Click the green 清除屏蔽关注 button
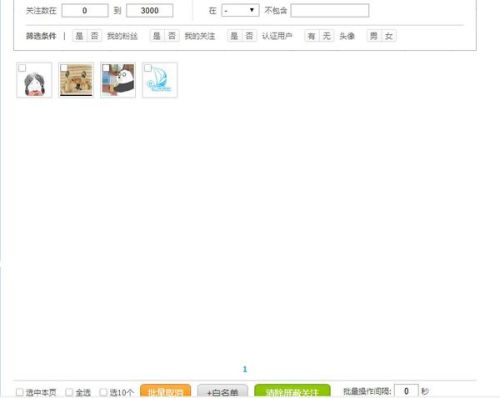This screenshot has width=500, height=398. [x=292, y=391]
